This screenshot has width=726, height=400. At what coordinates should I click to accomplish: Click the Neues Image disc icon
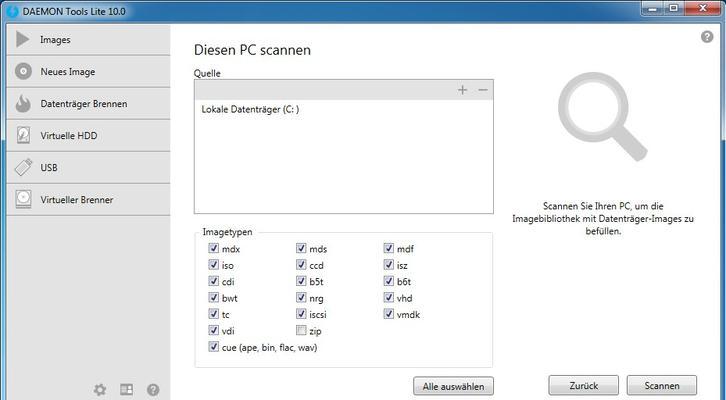(23, 71)
